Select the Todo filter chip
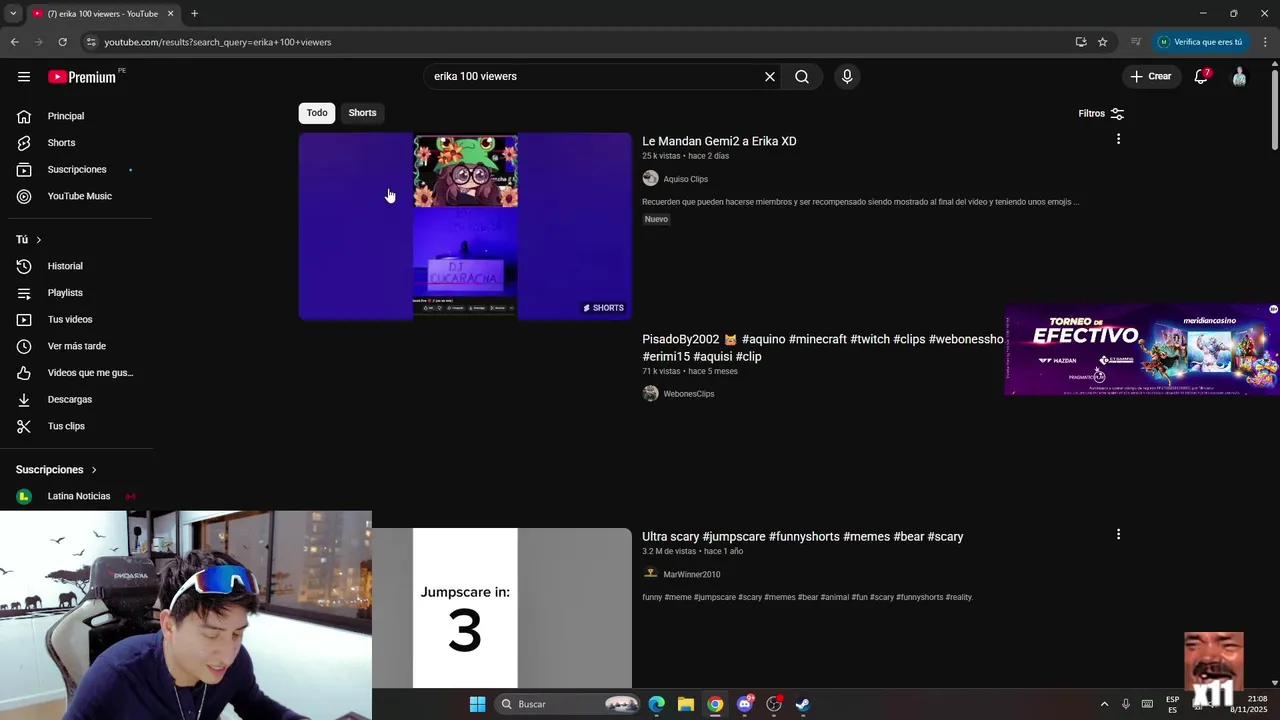 (x=317, y=113)
